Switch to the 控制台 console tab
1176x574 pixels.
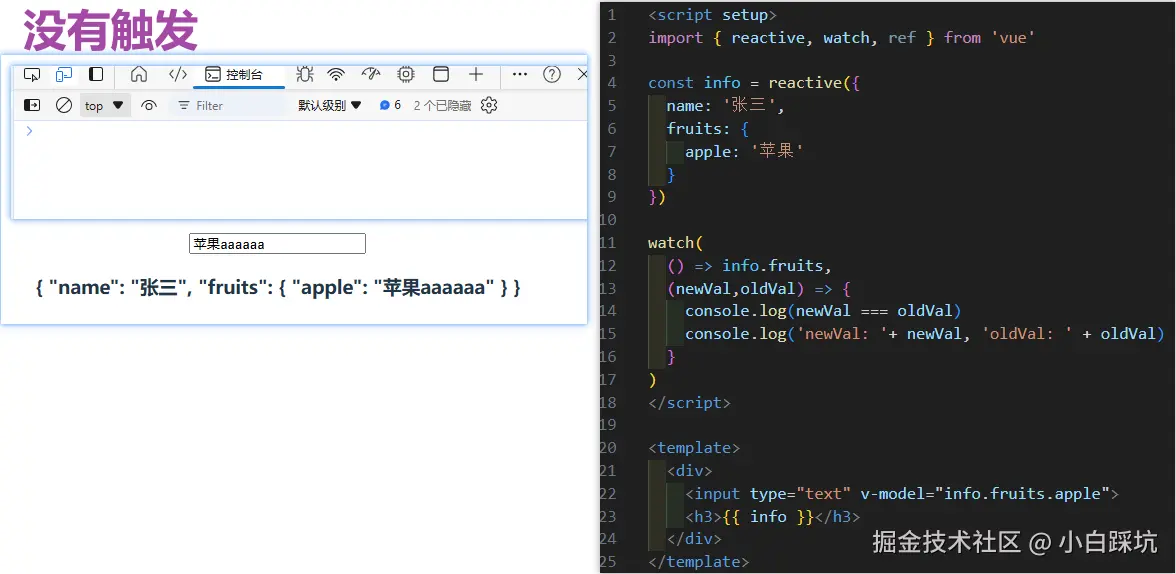[x=236, y=74]
